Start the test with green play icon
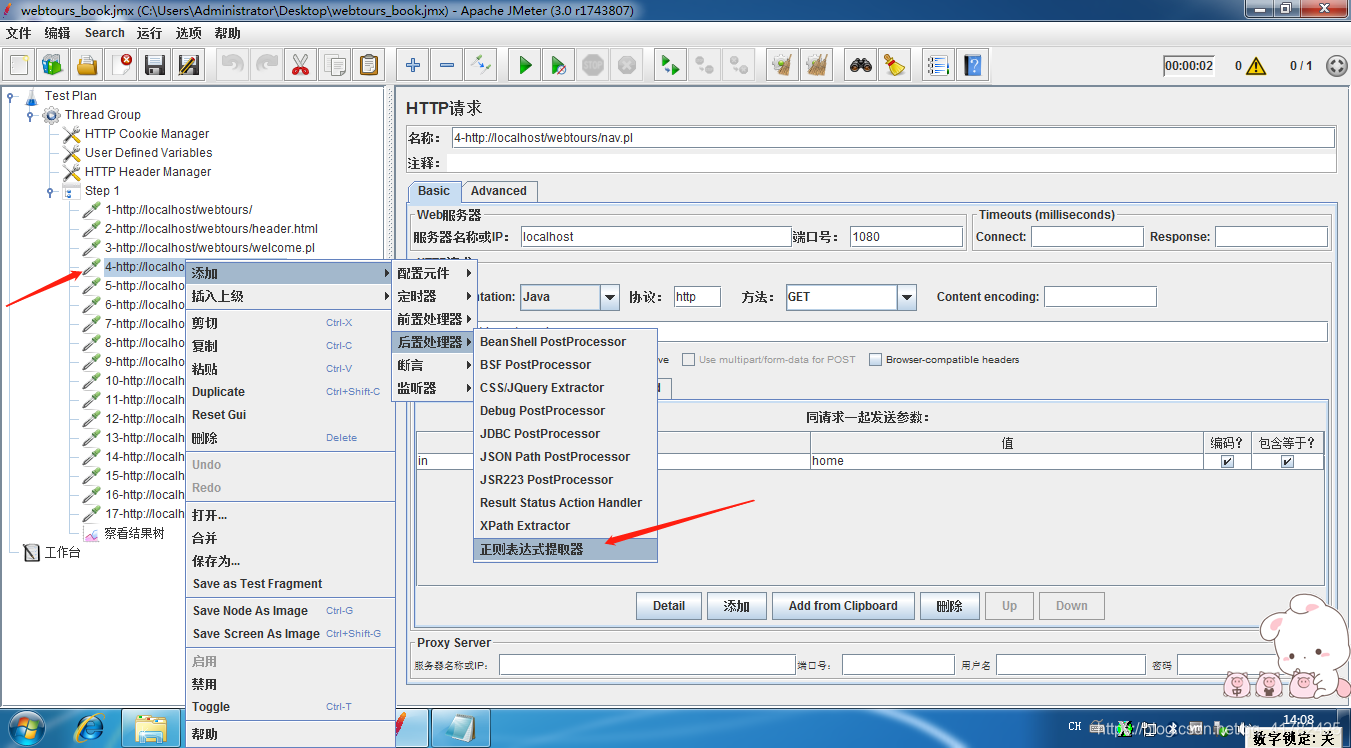The image size is (1351, 748). pyautogui.click(x=524, y=66)
